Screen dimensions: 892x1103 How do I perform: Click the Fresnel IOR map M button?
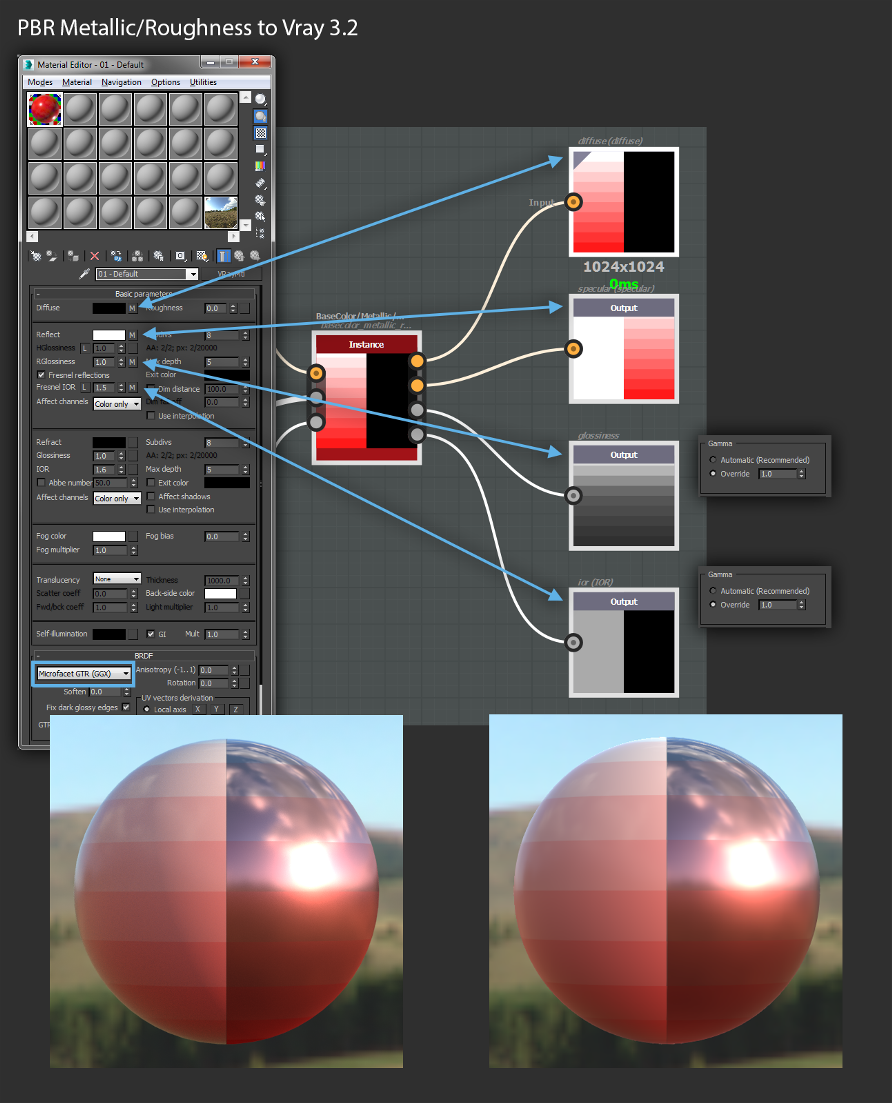tap(132, 388)
